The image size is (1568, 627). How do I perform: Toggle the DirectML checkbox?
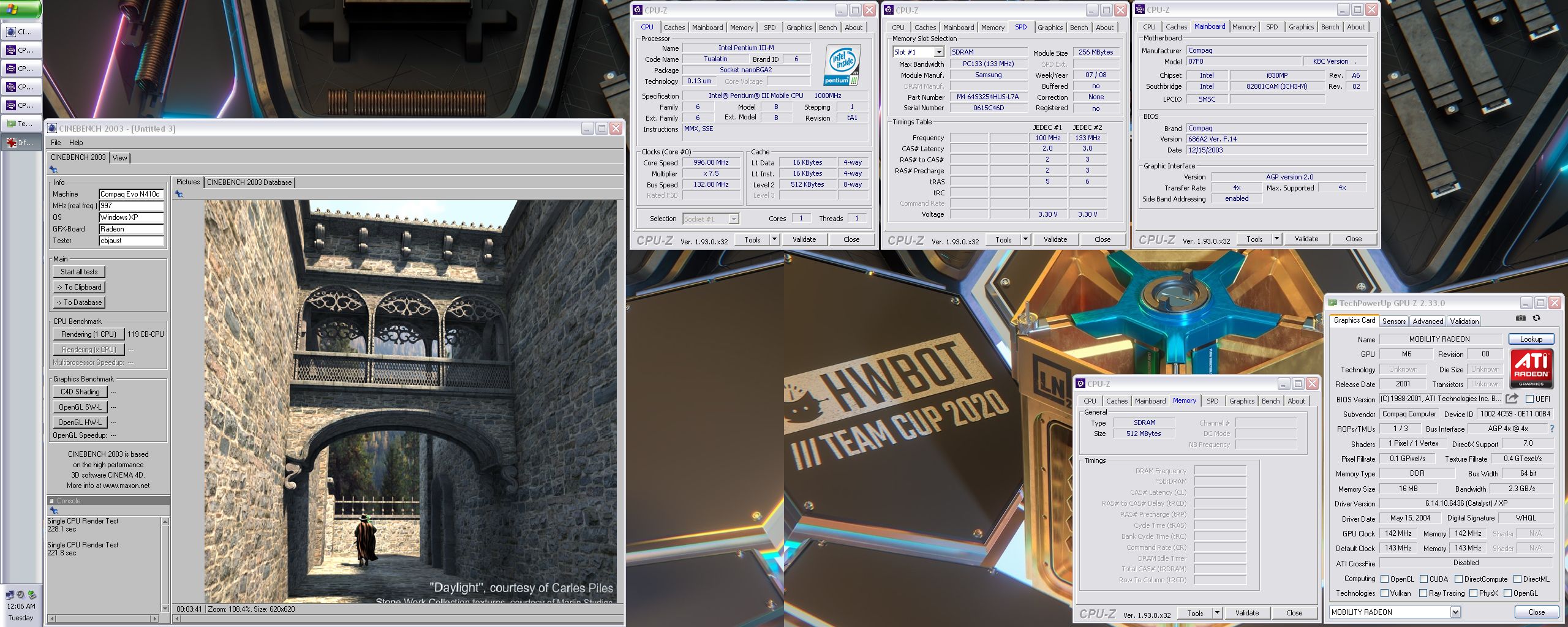(x=1517, y=579)
